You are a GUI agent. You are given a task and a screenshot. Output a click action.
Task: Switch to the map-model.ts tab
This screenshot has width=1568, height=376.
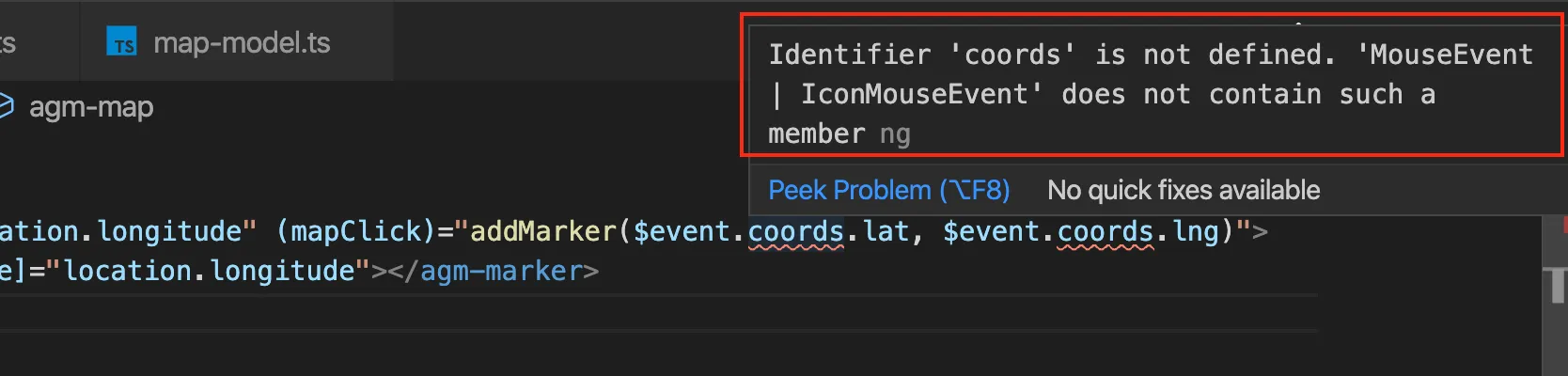(x=241, y=43)
